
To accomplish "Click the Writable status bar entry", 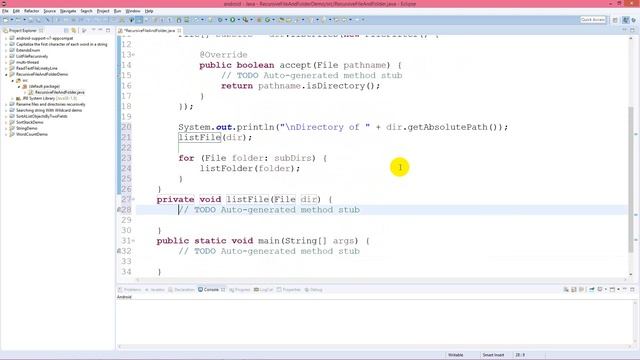I will pyautogui.click(x=456, y=355).
